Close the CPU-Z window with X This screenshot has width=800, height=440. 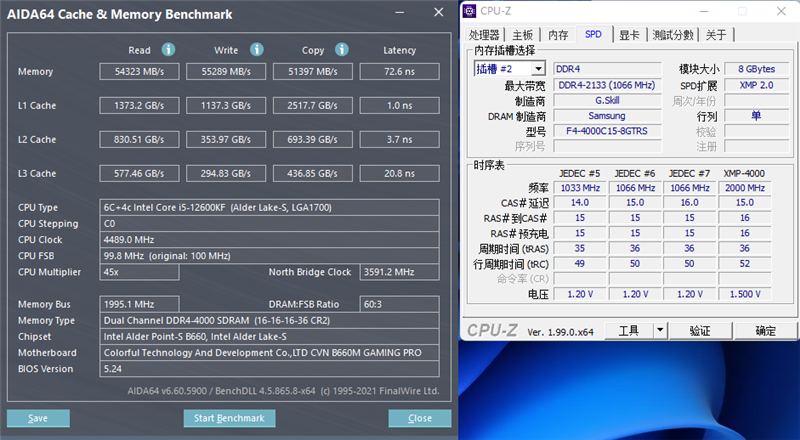pyautogui.click(x=781, y=11)
